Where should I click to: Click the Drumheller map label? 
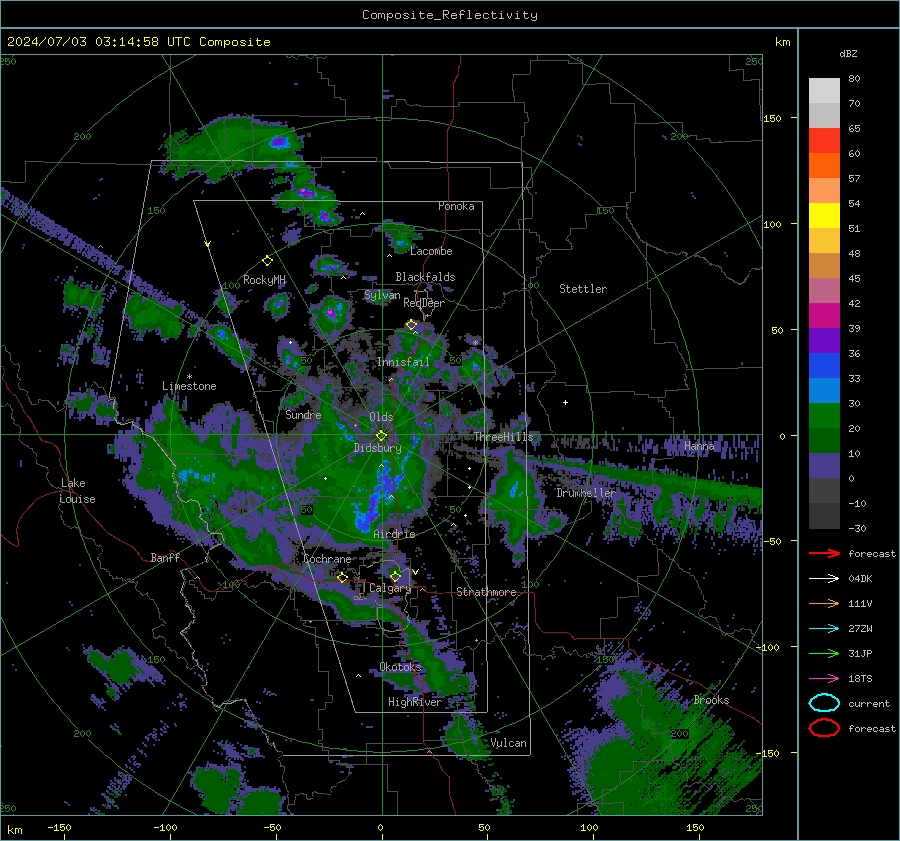(585, 493)
